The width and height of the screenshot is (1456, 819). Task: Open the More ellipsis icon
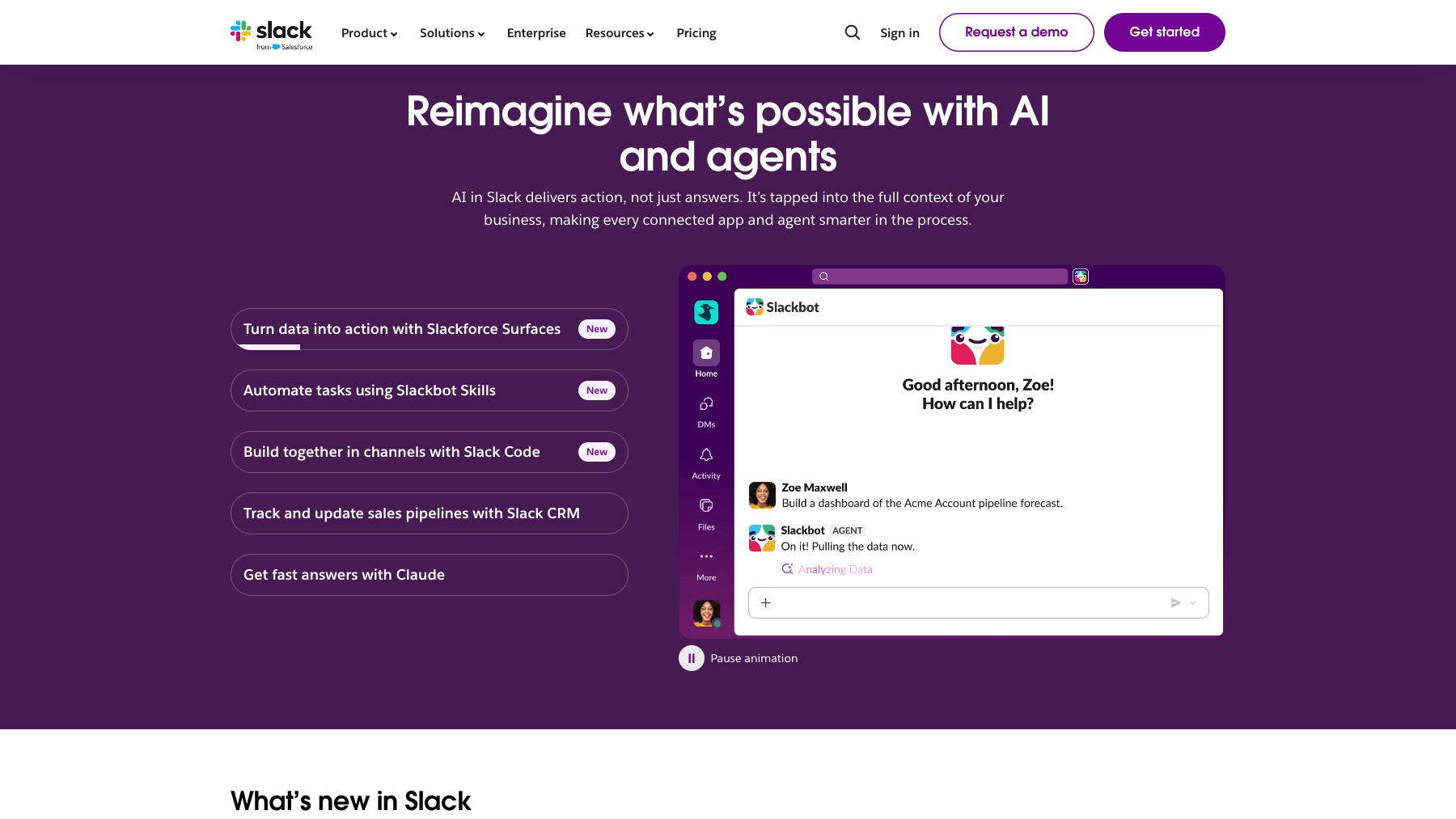point(706,556)
